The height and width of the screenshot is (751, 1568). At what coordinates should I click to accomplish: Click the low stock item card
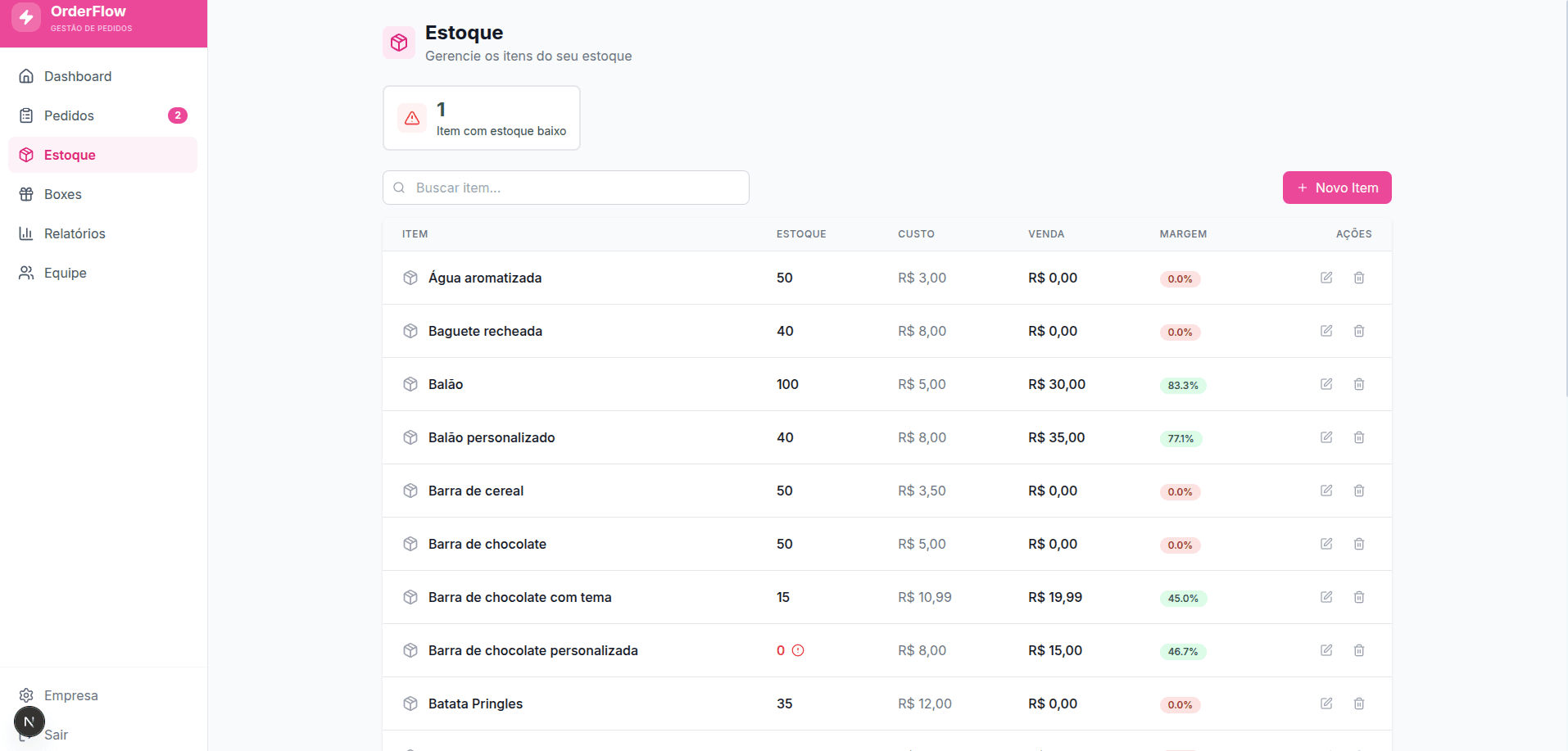point(481,118)
